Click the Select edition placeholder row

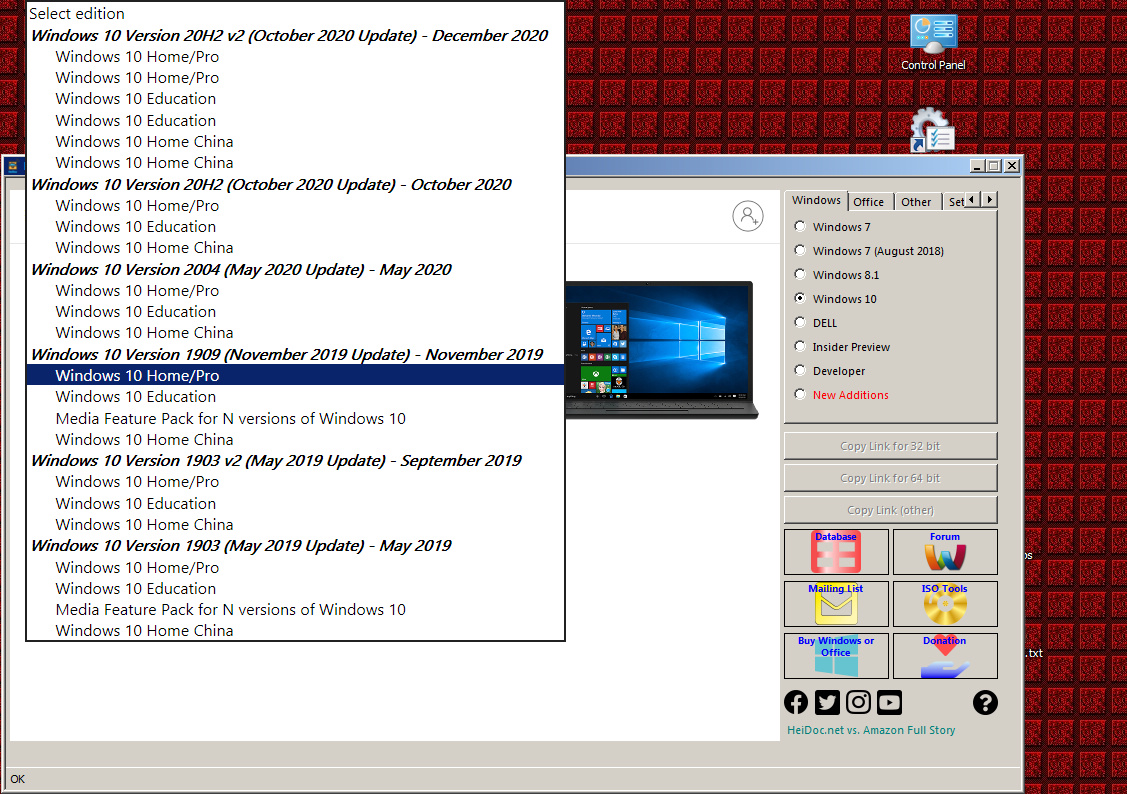point(295,14)
